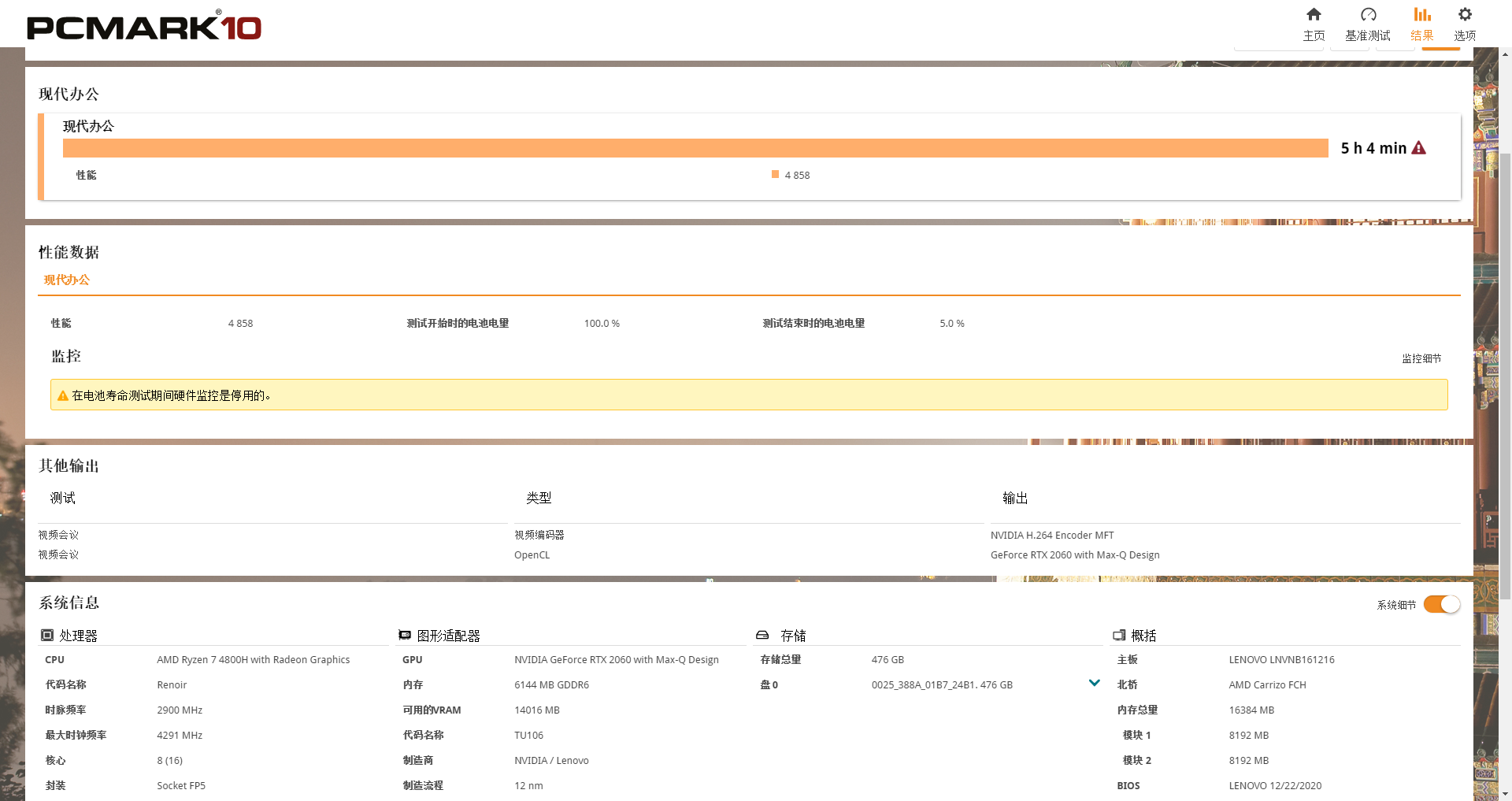Click the warning triangle beside 5 h 4 min

tap(1419, 147)
